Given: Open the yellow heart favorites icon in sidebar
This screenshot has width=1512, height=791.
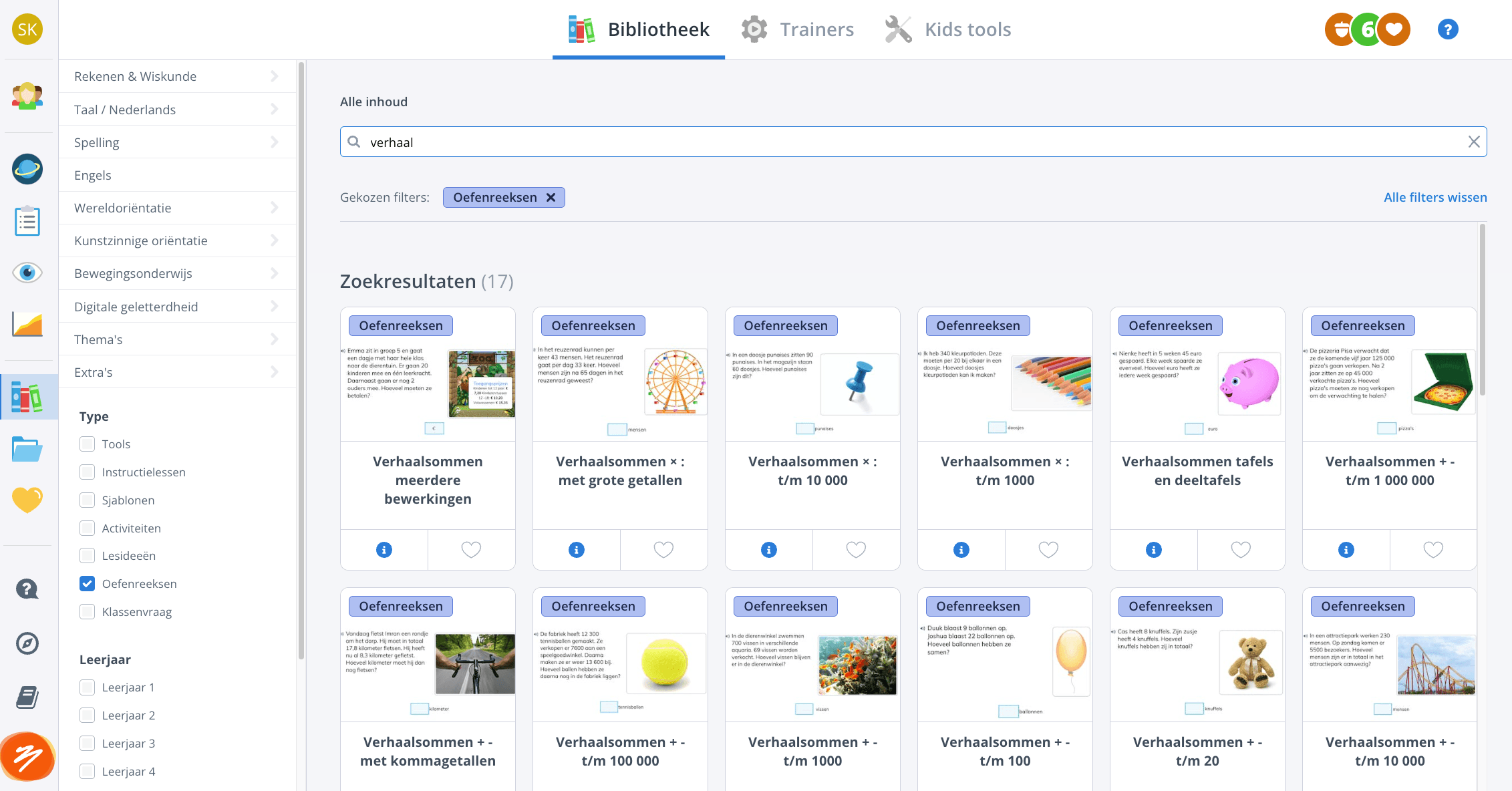Looking at the screenshot, I should (x=27, y=499).
